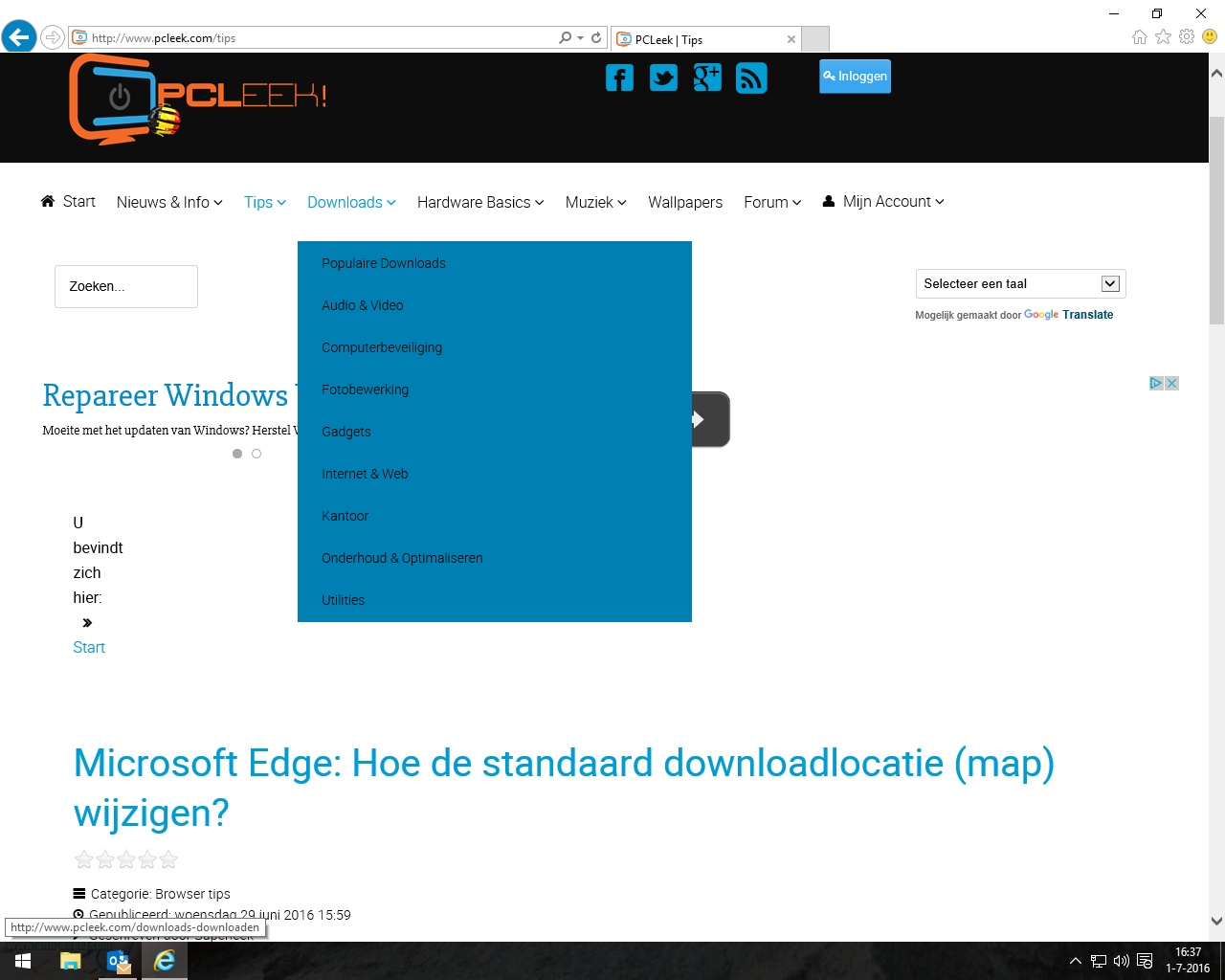Click the browser Back arrow
This screenshot has width=1225, height=980.
18,37
